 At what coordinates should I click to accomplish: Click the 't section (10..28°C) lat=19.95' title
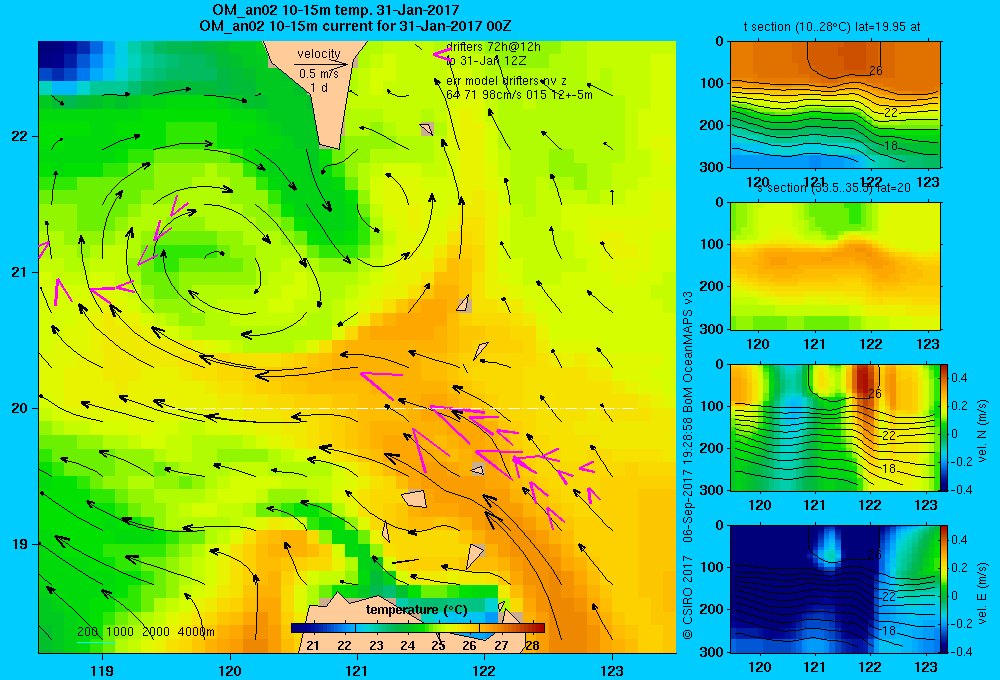click(832, 27)
